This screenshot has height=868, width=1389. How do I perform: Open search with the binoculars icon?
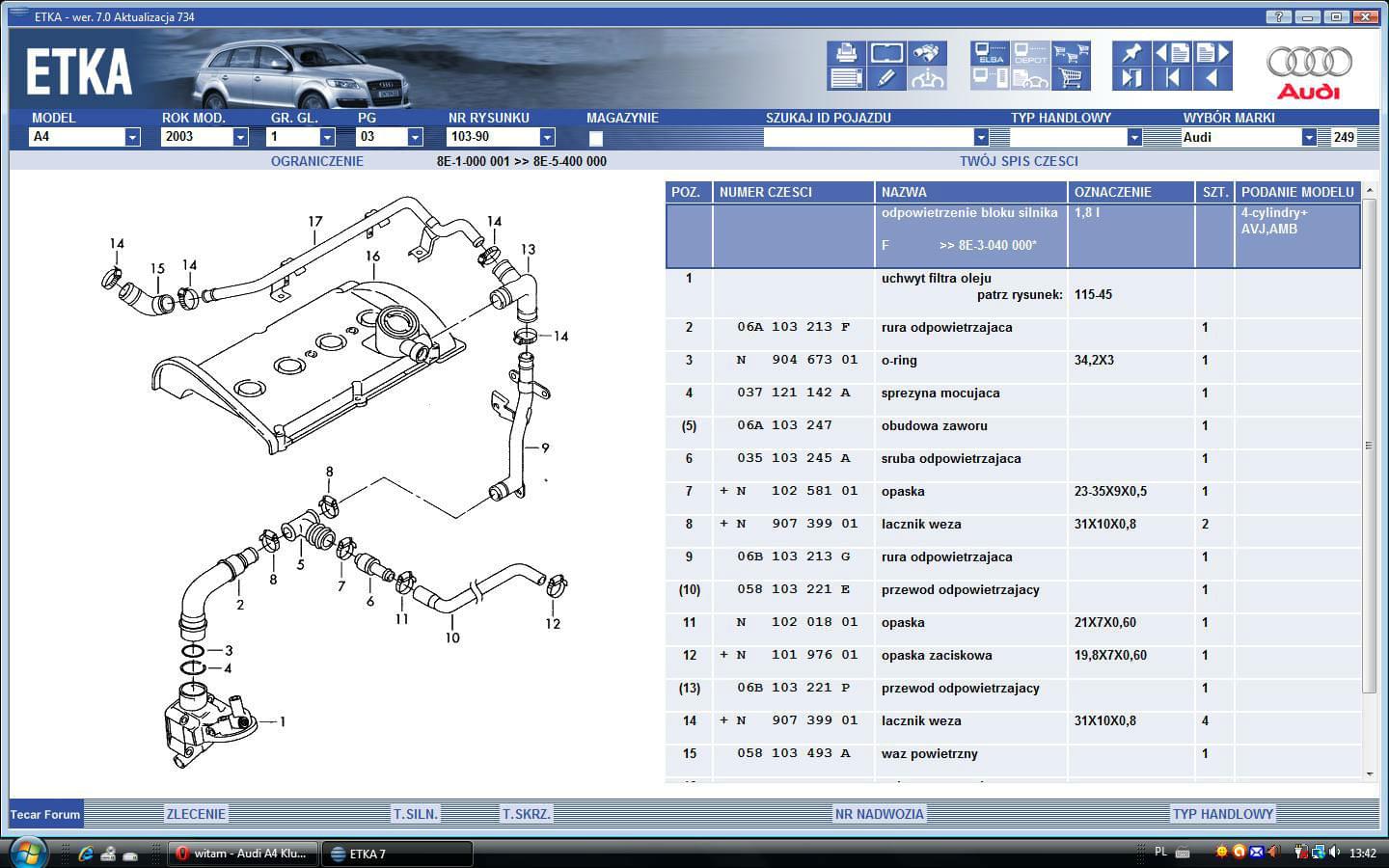[927, 52]
